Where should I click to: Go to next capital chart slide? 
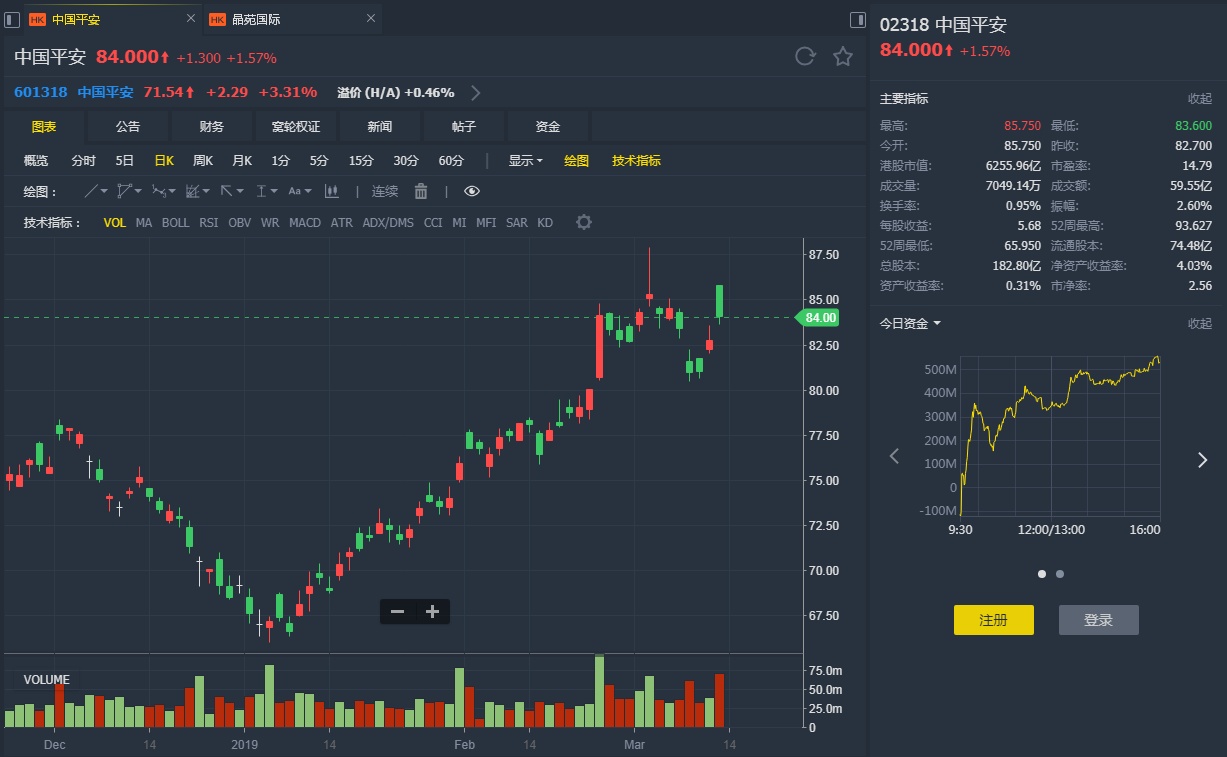pos(1202,459)
